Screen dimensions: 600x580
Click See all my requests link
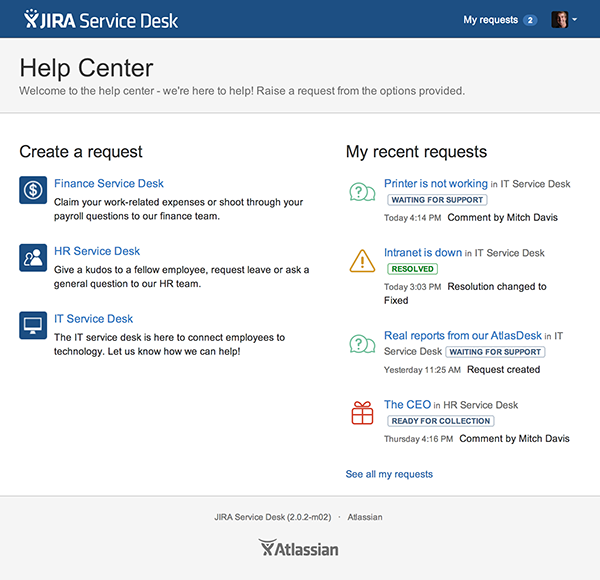(x=389, y=474)
